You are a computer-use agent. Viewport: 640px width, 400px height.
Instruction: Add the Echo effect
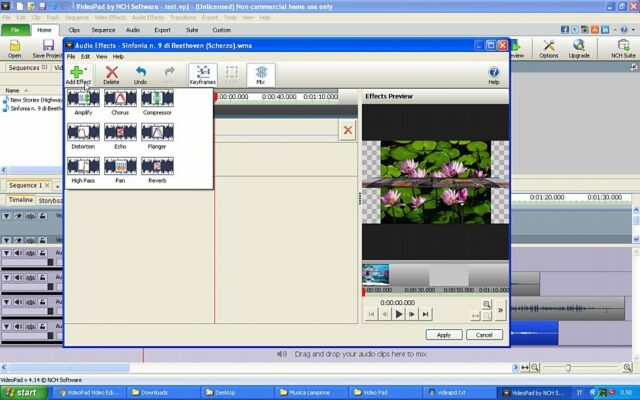[x=120, y=134]
